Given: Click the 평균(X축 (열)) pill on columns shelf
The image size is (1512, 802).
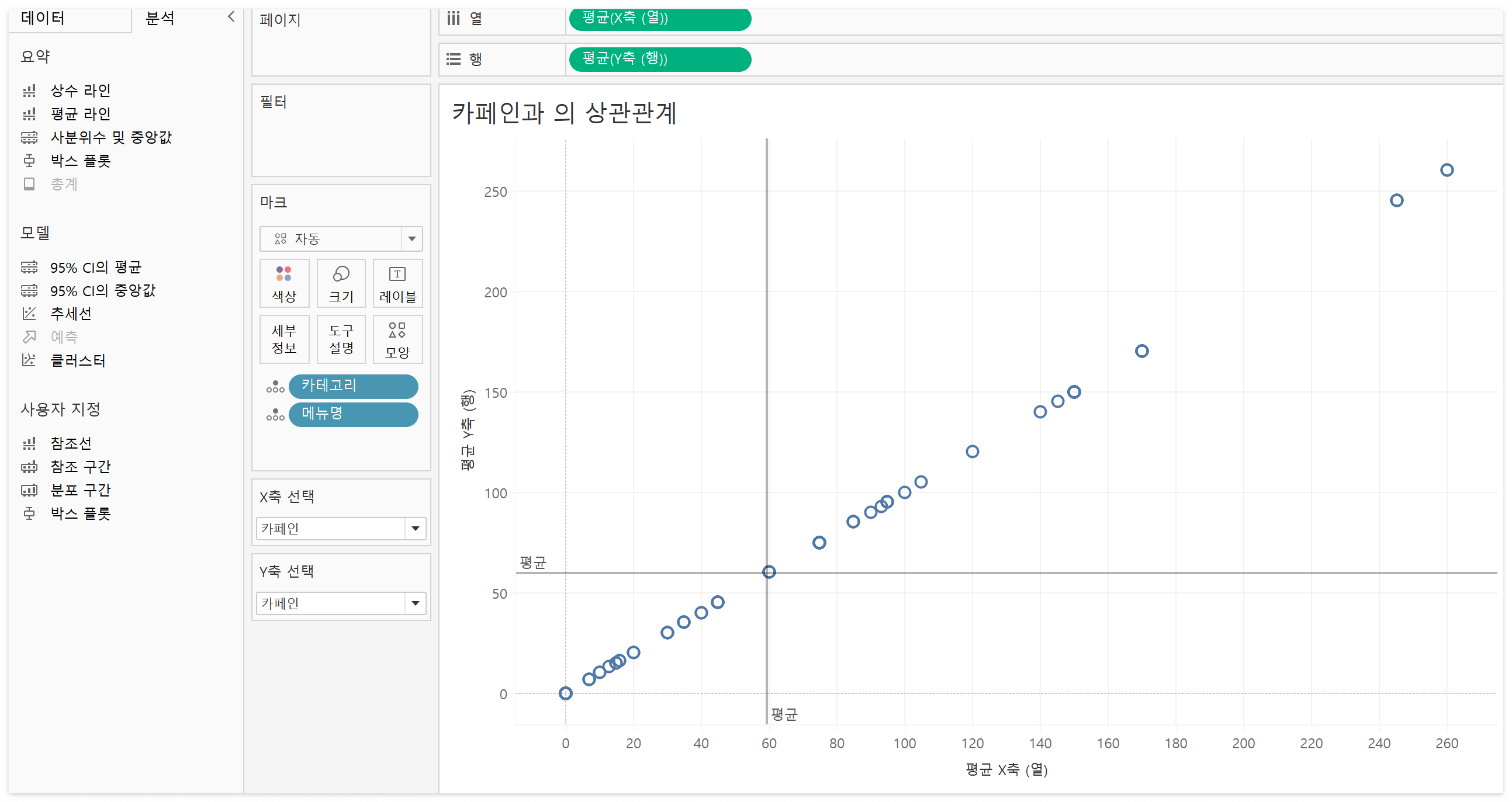Looking at the screenshot, I should point(659,18).
